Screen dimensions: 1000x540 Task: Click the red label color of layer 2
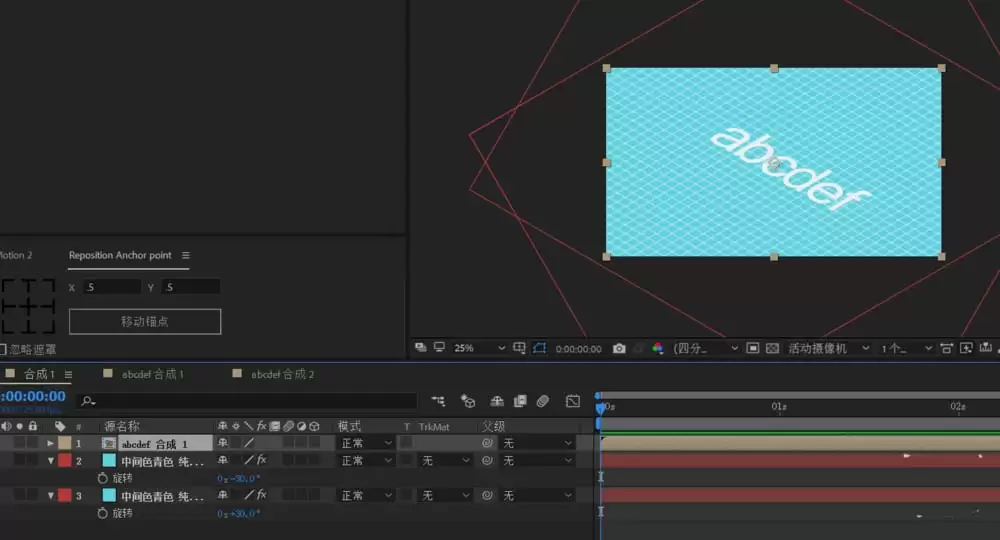coord(65,460)
